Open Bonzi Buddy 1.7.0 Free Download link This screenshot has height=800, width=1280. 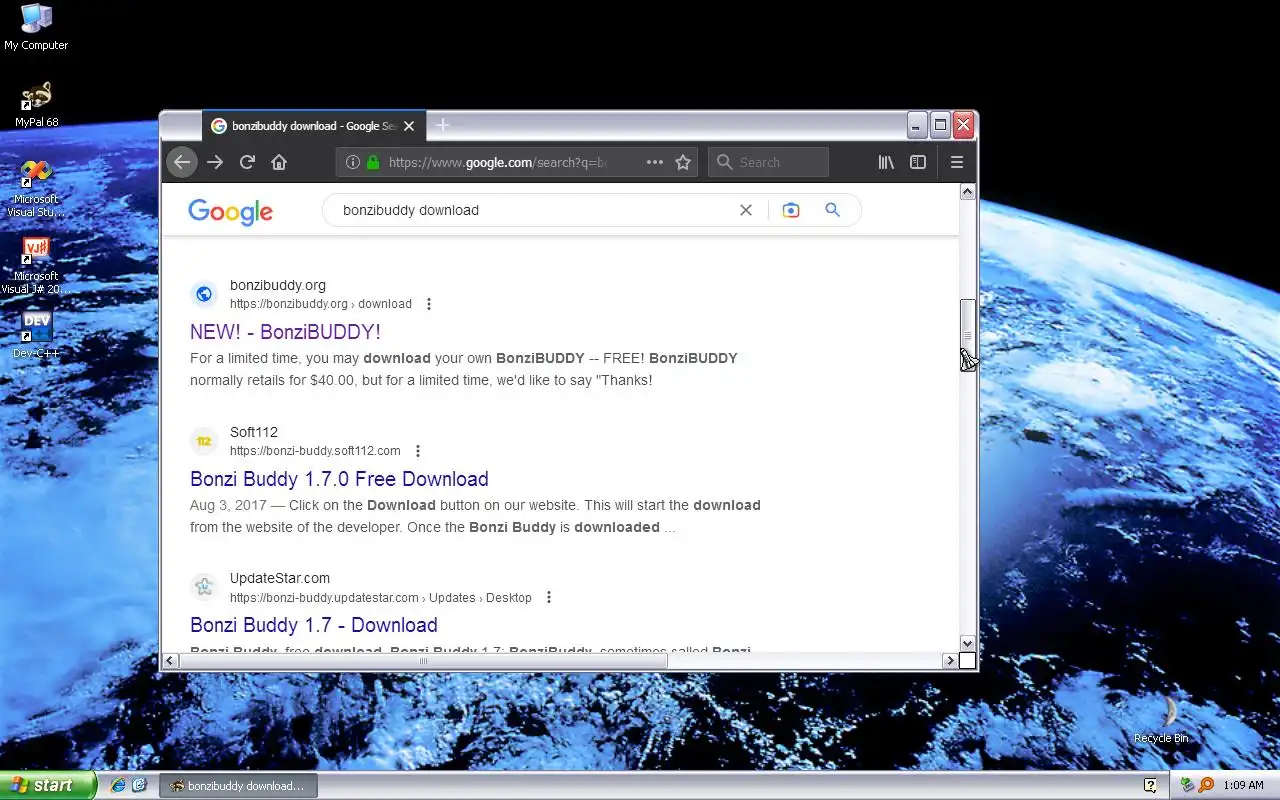339,479
